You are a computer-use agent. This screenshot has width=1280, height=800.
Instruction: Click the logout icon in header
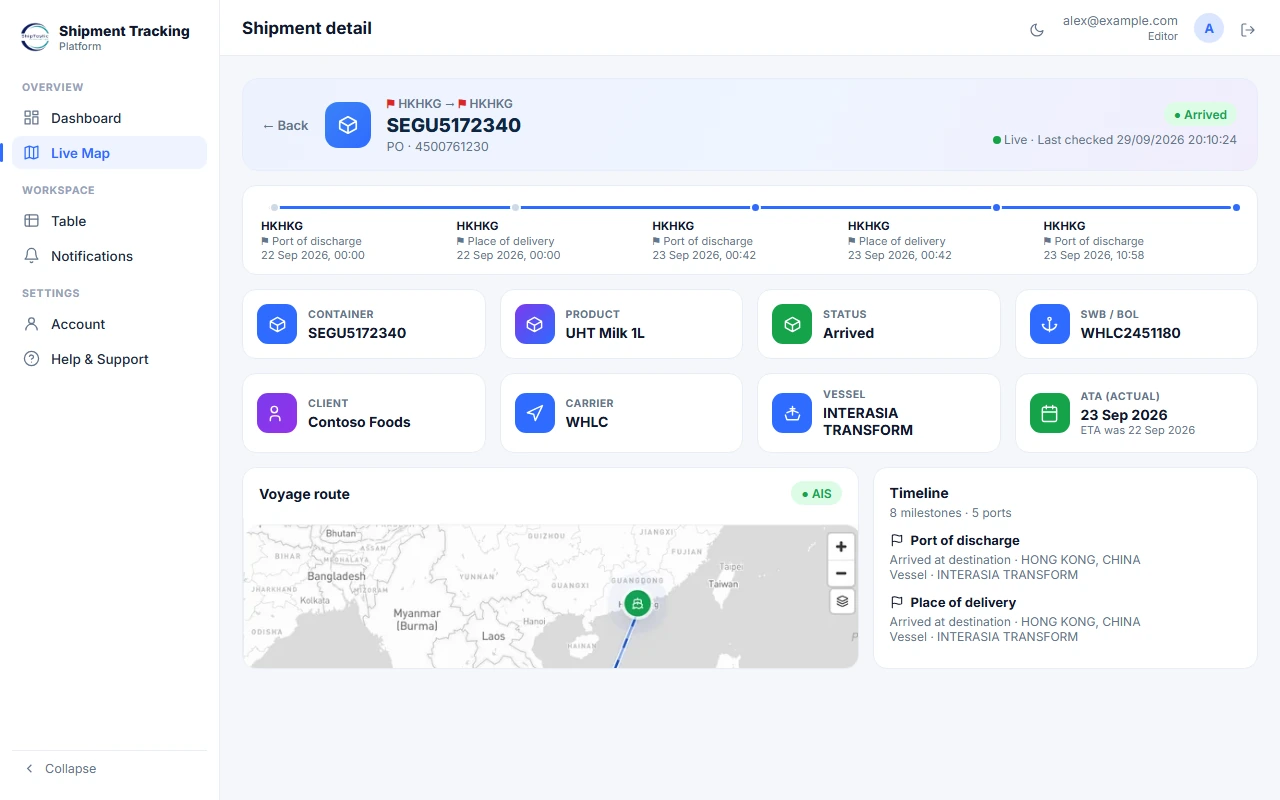coord(1248,30)
